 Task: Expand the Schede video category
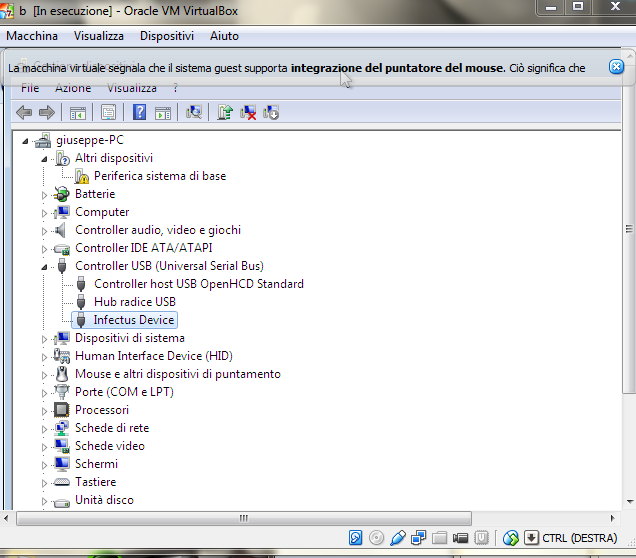tap(44, 447)
